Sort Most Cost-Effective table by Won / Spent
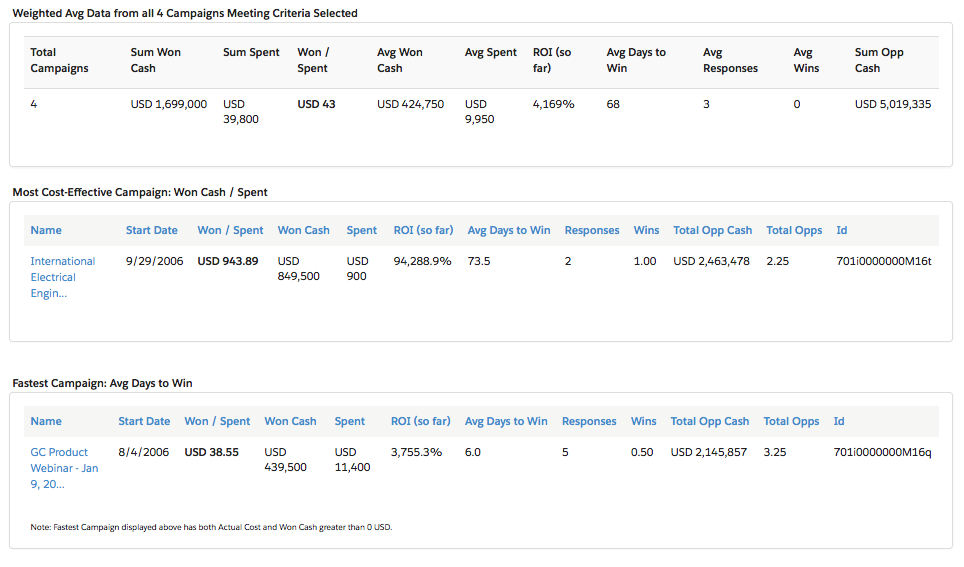 (230, 230)
